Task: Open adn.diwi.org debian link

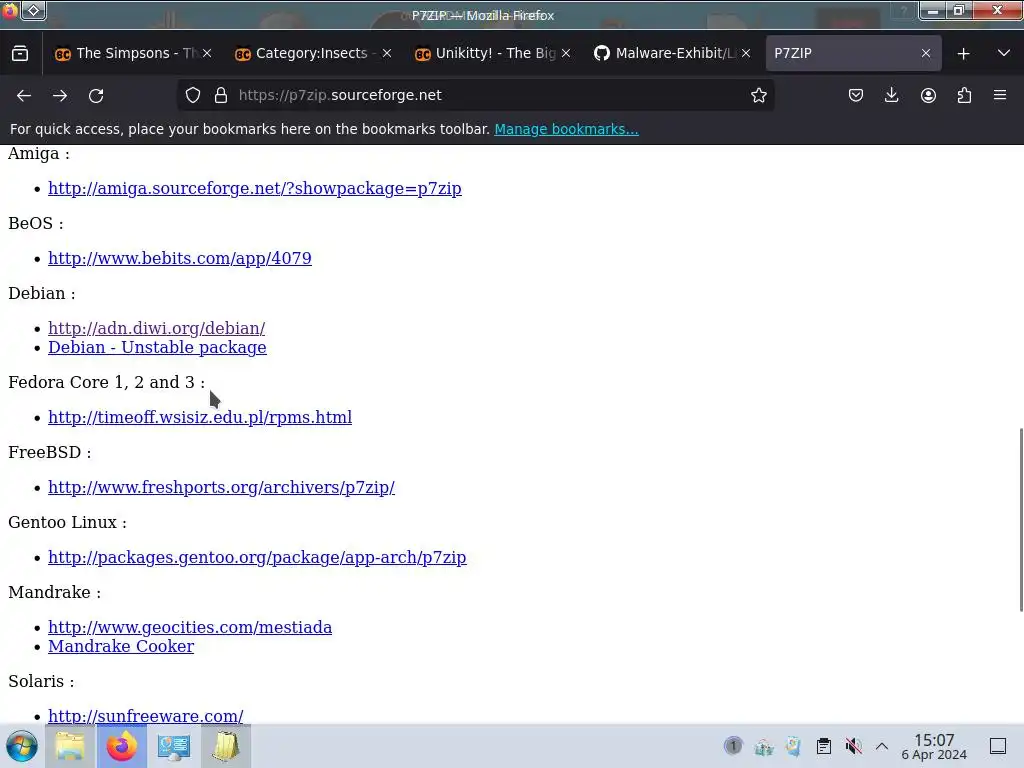Action: coord(157,328)
